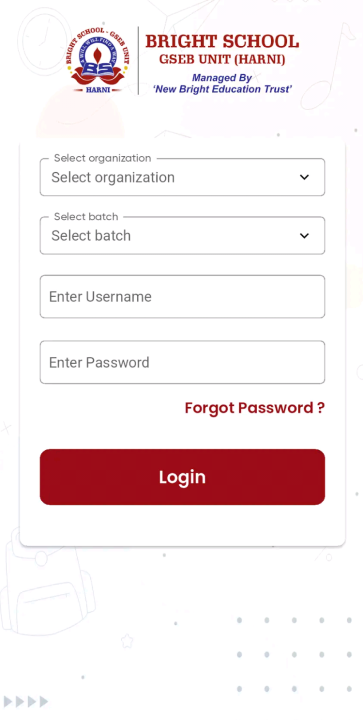Viewport: 363px width, 720px height.
Task: Tap the gray dotted grid pattern
Action: click(294, 654)
